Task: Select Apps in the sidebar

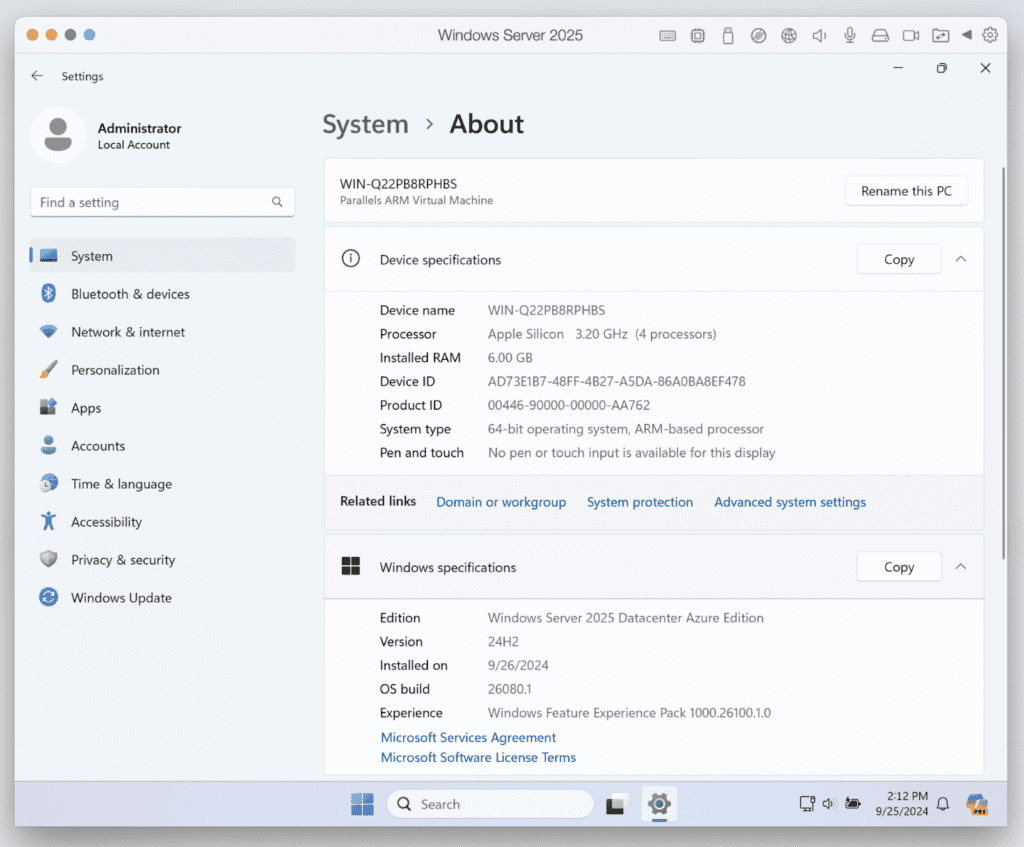Action: click(86, 407)
